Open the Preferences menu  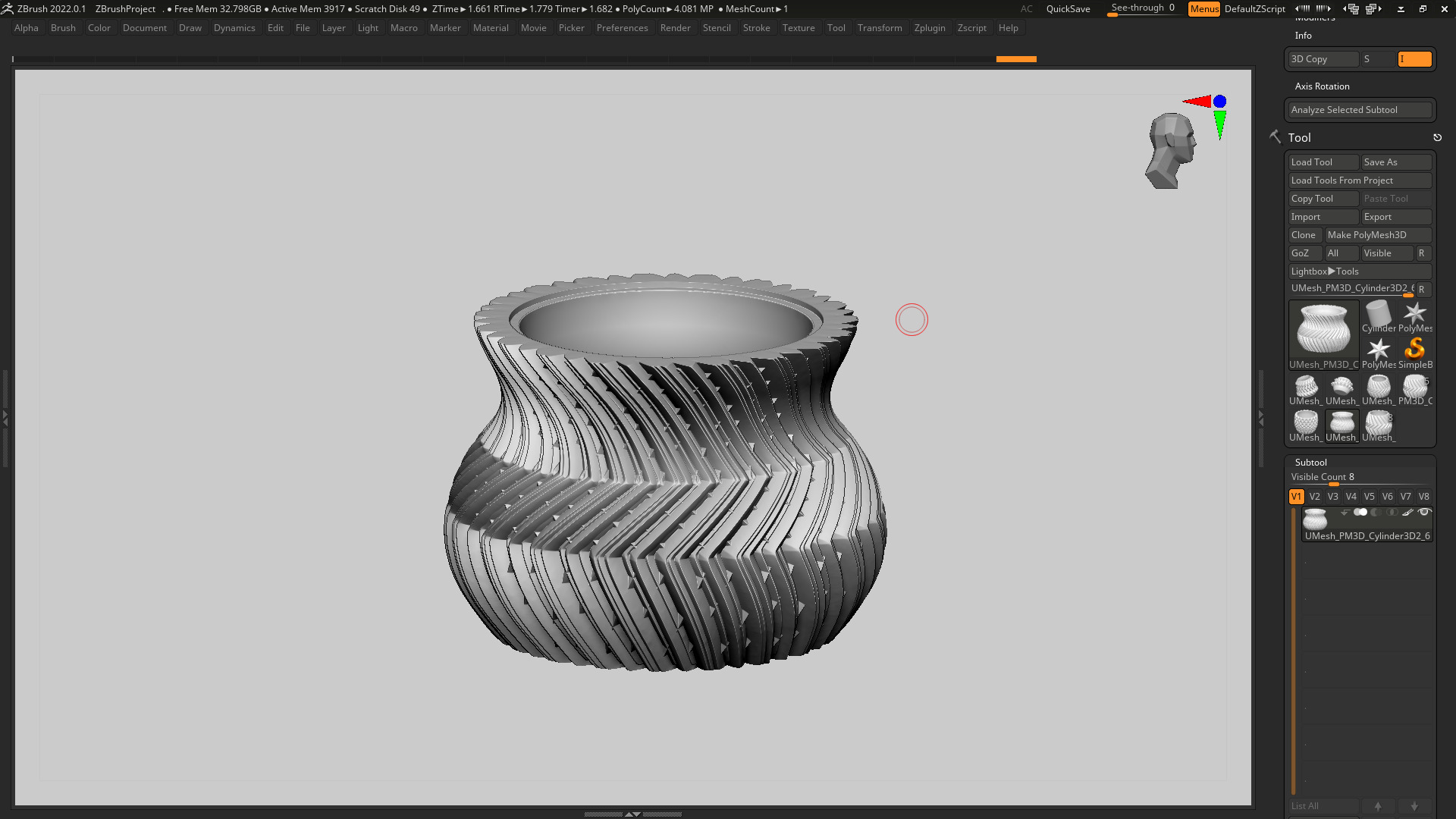pos(622,28)
